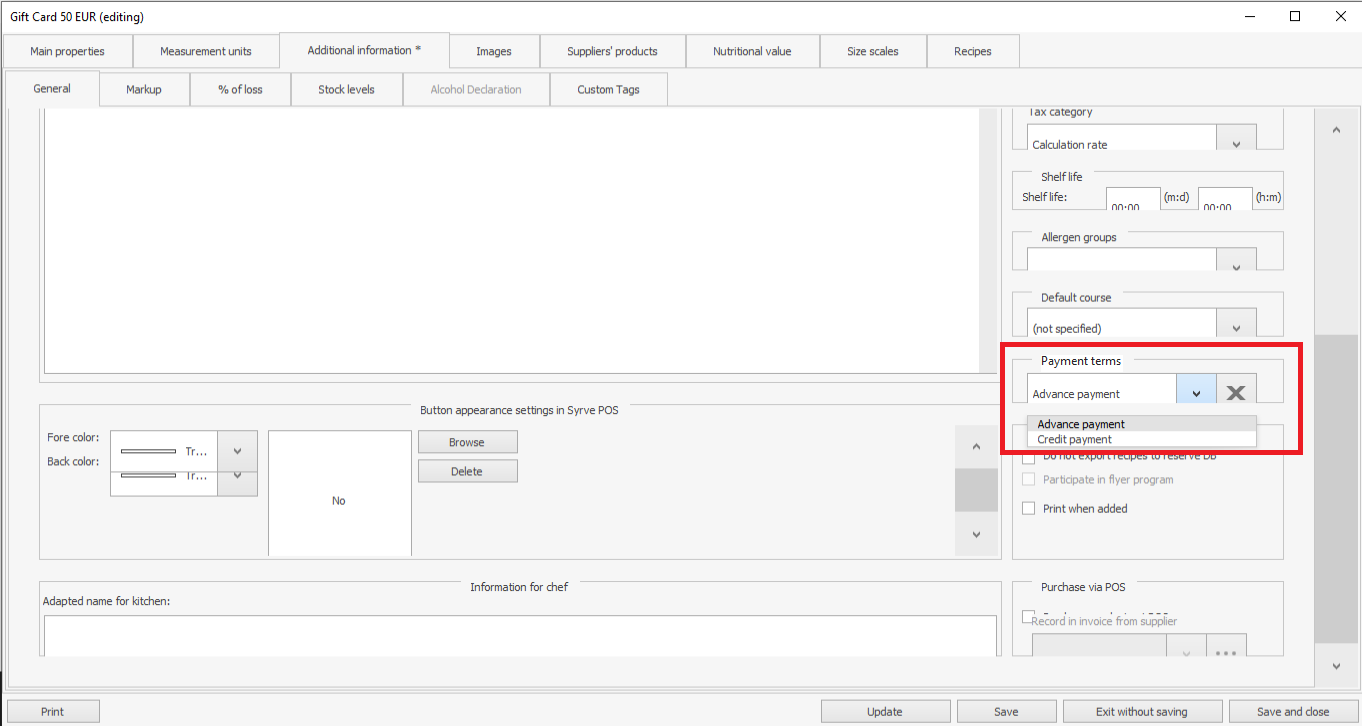Click the main panel scroll down arrow
Viewport: 1362px width, 726px height.
click(1336, 666)
